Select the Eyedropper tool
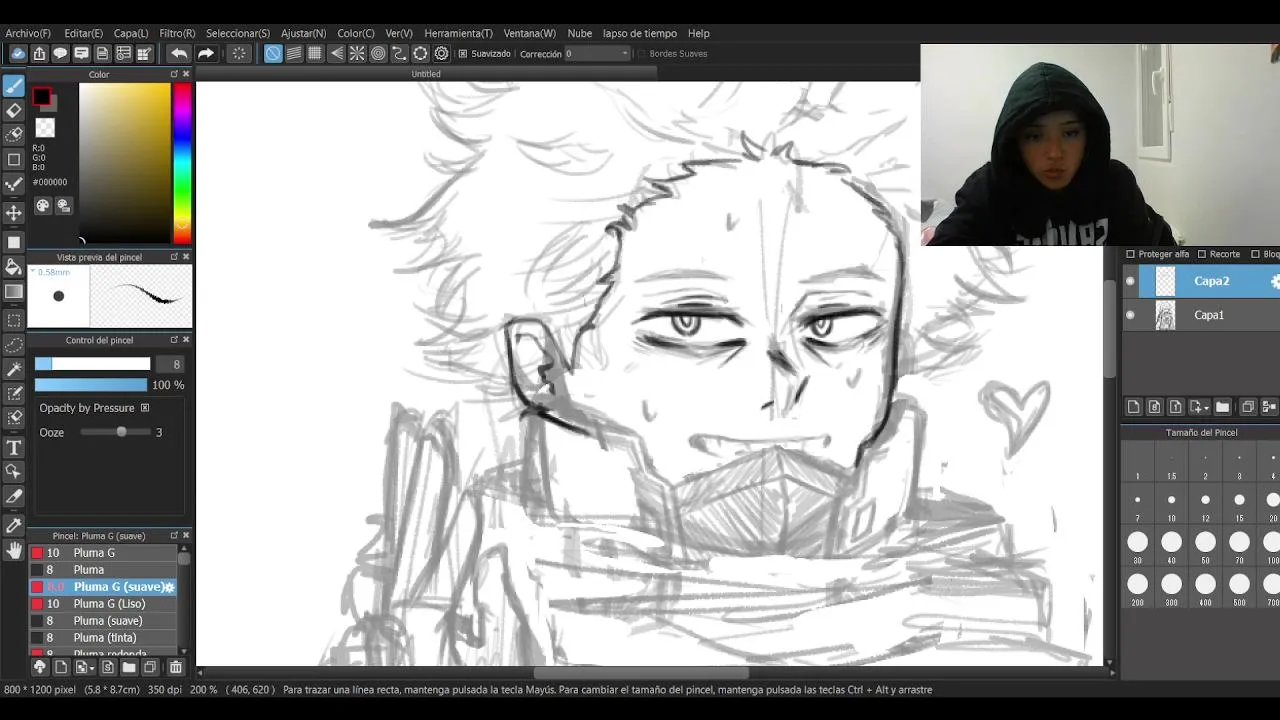Screen dimensions: 1280x720 (14, 526)
